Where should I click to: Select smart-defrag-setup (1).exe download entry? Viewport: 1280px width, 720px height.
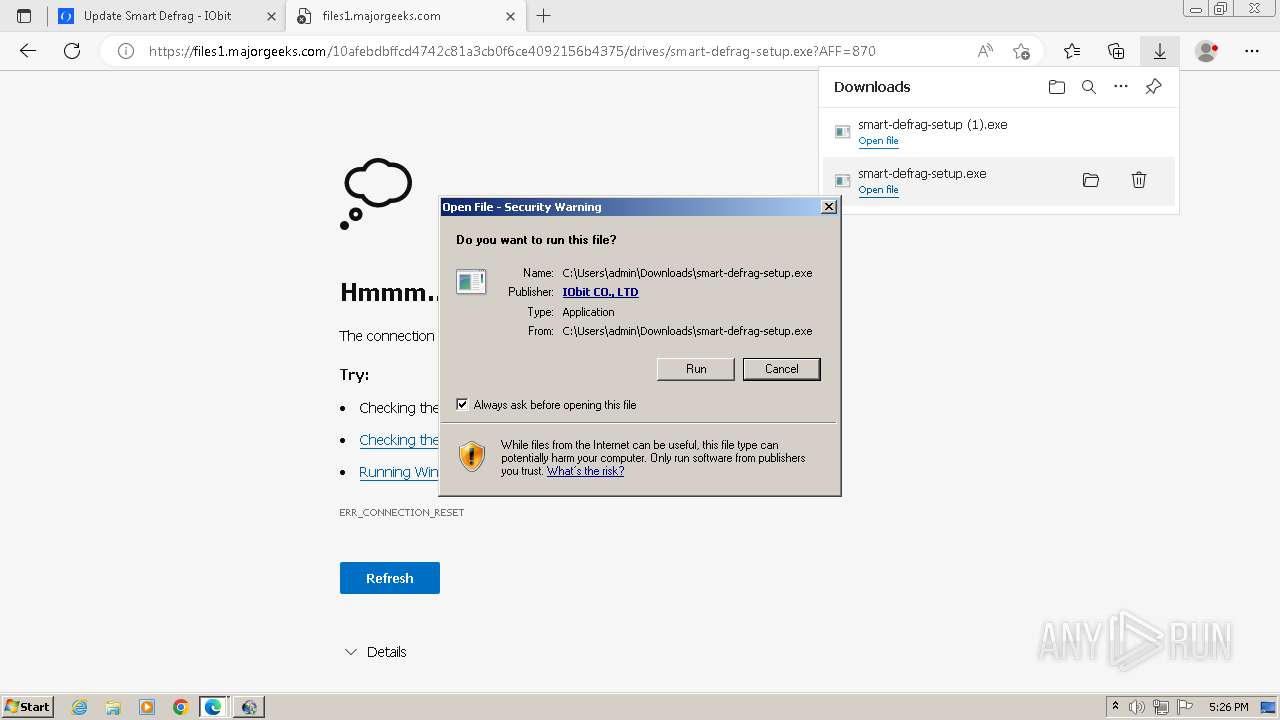click(x=999, y=132)
